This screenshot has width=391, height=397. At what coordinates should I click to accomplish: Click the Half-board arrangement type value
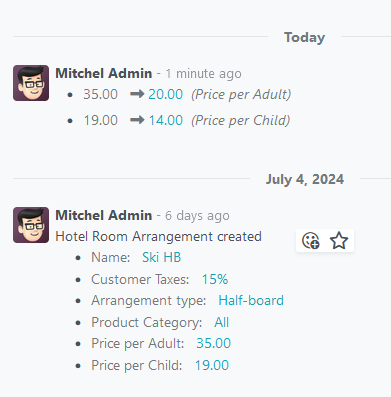click(251, 301)
